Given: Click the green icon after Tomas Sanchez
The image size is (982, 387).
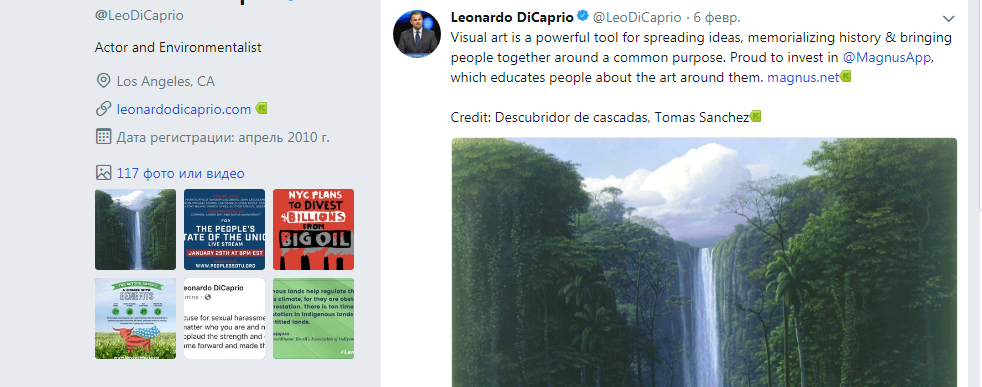Looking at the screenshot, I should [x=755, y=116].
